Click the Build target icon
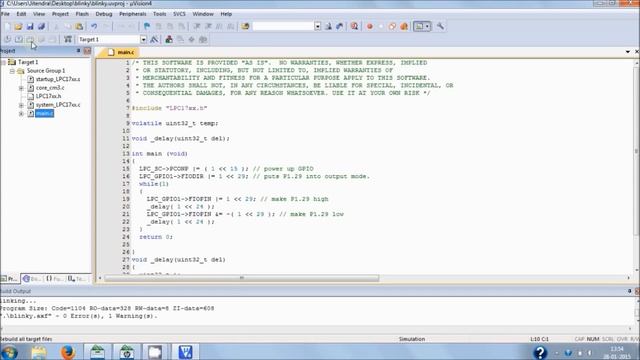The image size is (640, 360). tap(19, 40)
